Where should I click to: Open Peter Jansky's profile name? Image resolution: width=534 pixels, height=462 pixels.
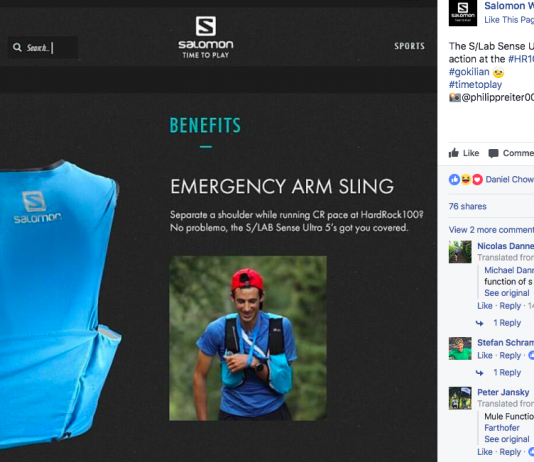[x=503, y=392]
